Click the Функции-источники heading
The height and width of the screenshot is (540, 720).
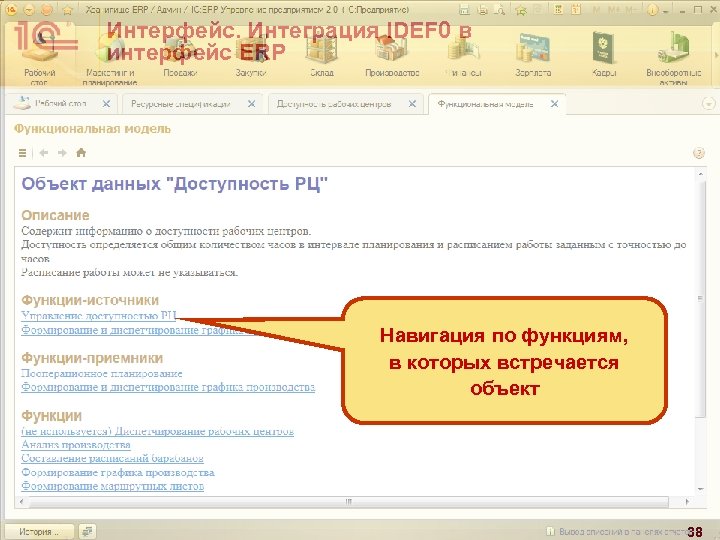90,300
